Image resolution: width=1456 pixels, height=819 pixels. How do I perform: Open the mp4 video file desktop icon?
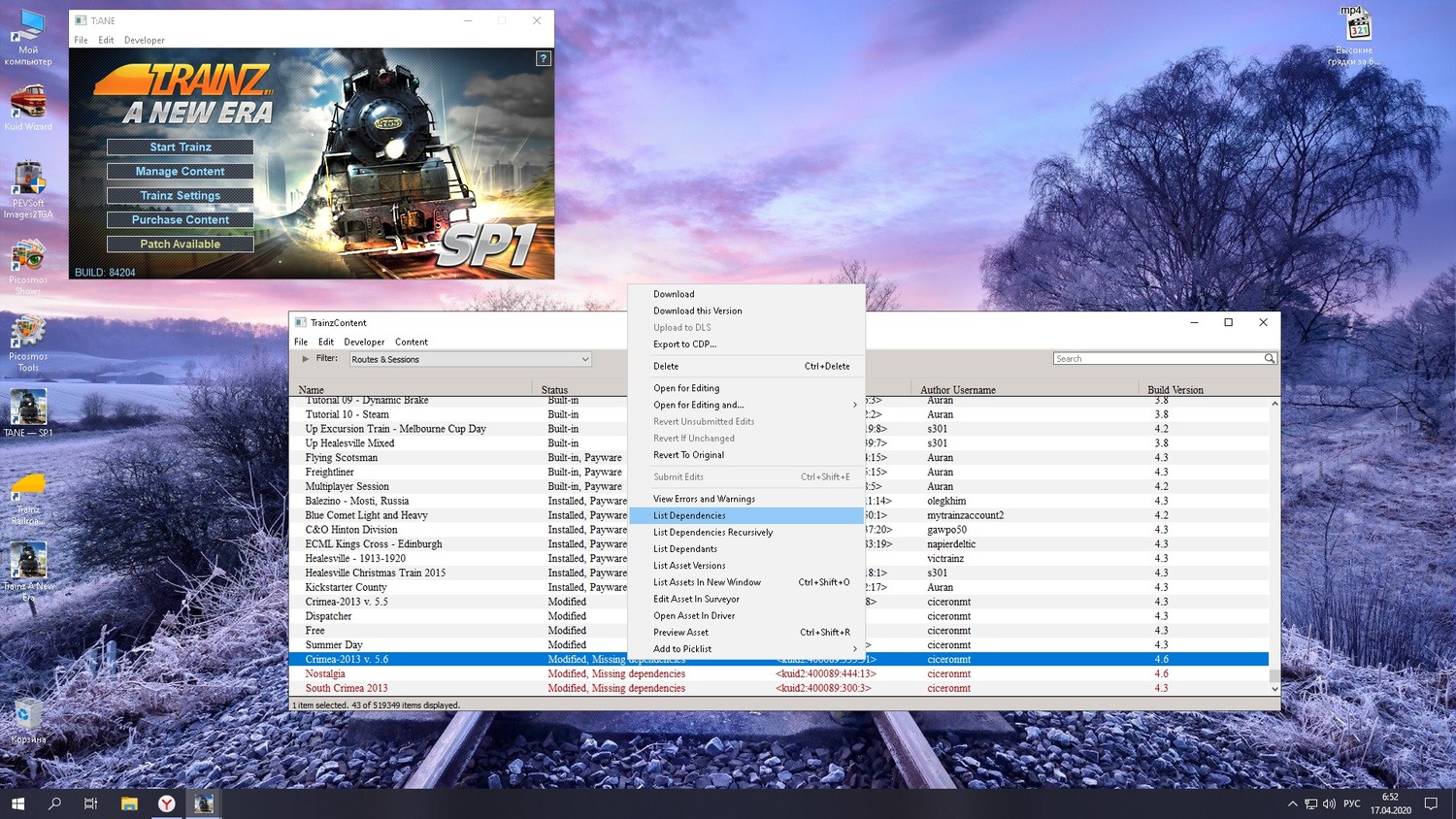[1353, 37]
